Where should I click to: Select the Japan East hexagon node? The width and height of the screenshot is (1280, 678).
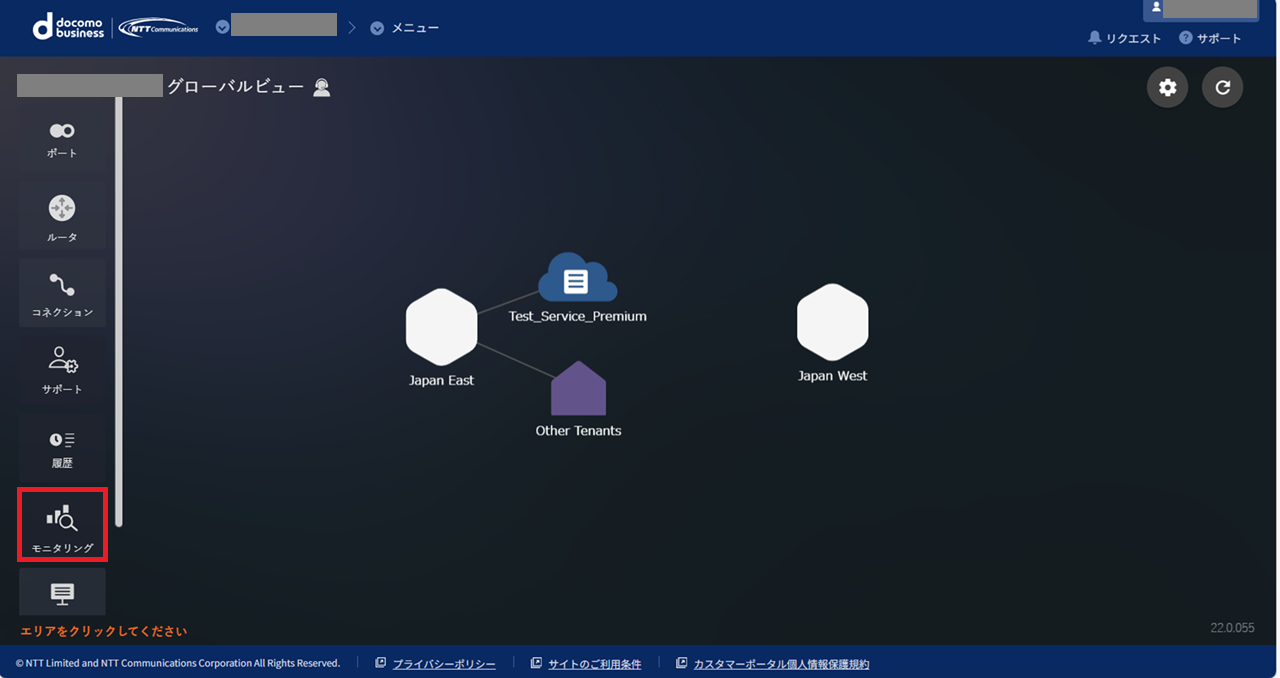441,327
